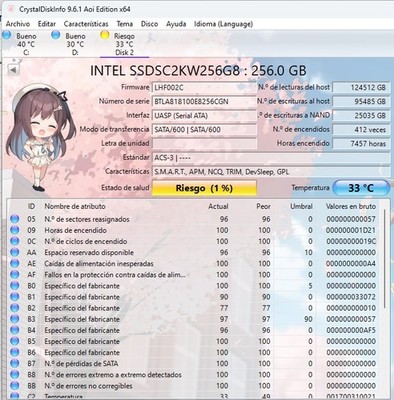
Task: Click the Riesgo (1 %) health status button
Action: pos(204,188)
